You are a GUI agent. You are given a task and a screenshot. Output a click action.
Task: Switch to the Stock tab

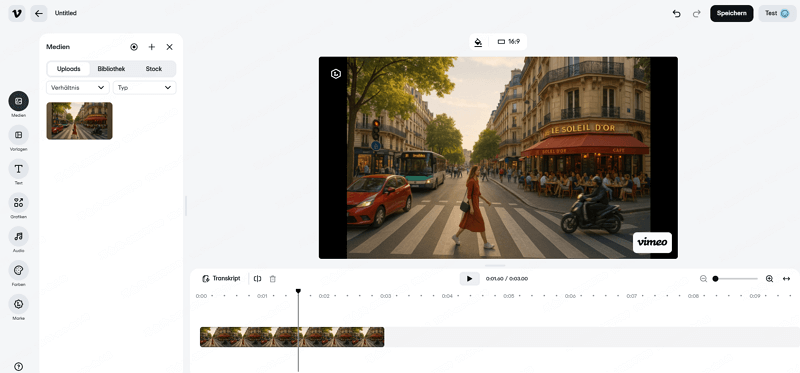(x=154, y=69)
